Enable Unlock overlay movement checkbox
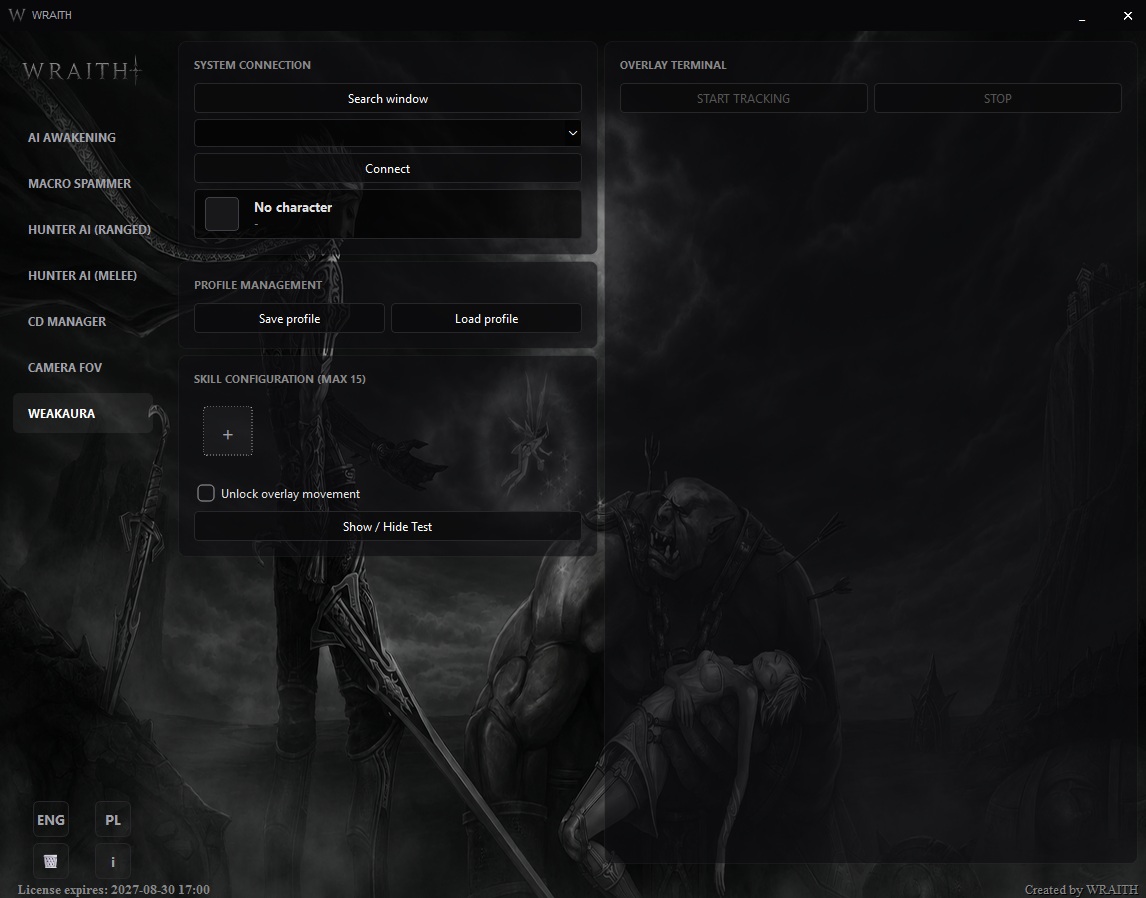The height and width of the screenshot is (898, 1146). coord(205,493)
